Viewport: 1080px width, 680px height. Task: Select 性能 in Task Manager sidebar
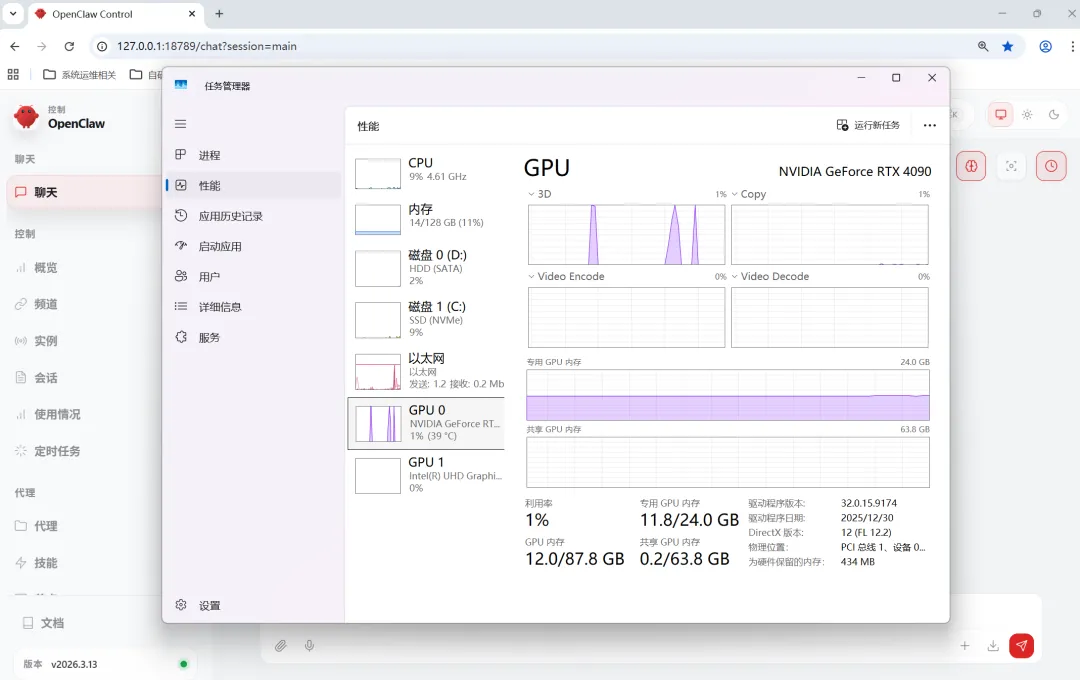pyautogui.click(x=253, y=185)
